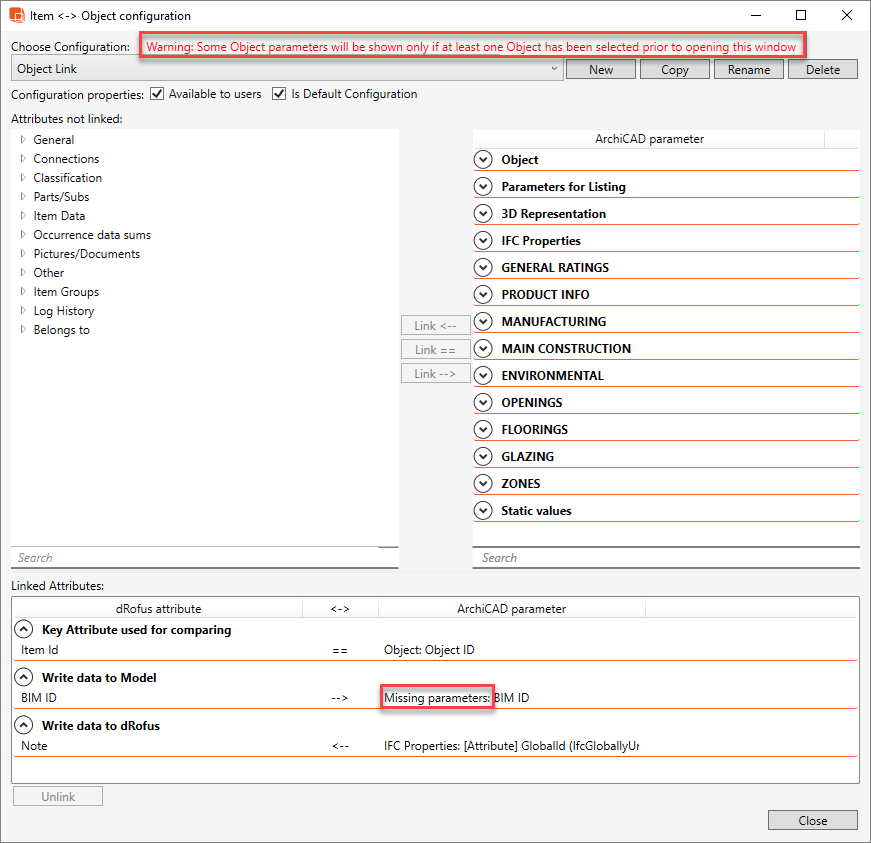871x843 pixels.
Task: Expand the General tree node
Action: pyautogui.click(x=23, y=140)
